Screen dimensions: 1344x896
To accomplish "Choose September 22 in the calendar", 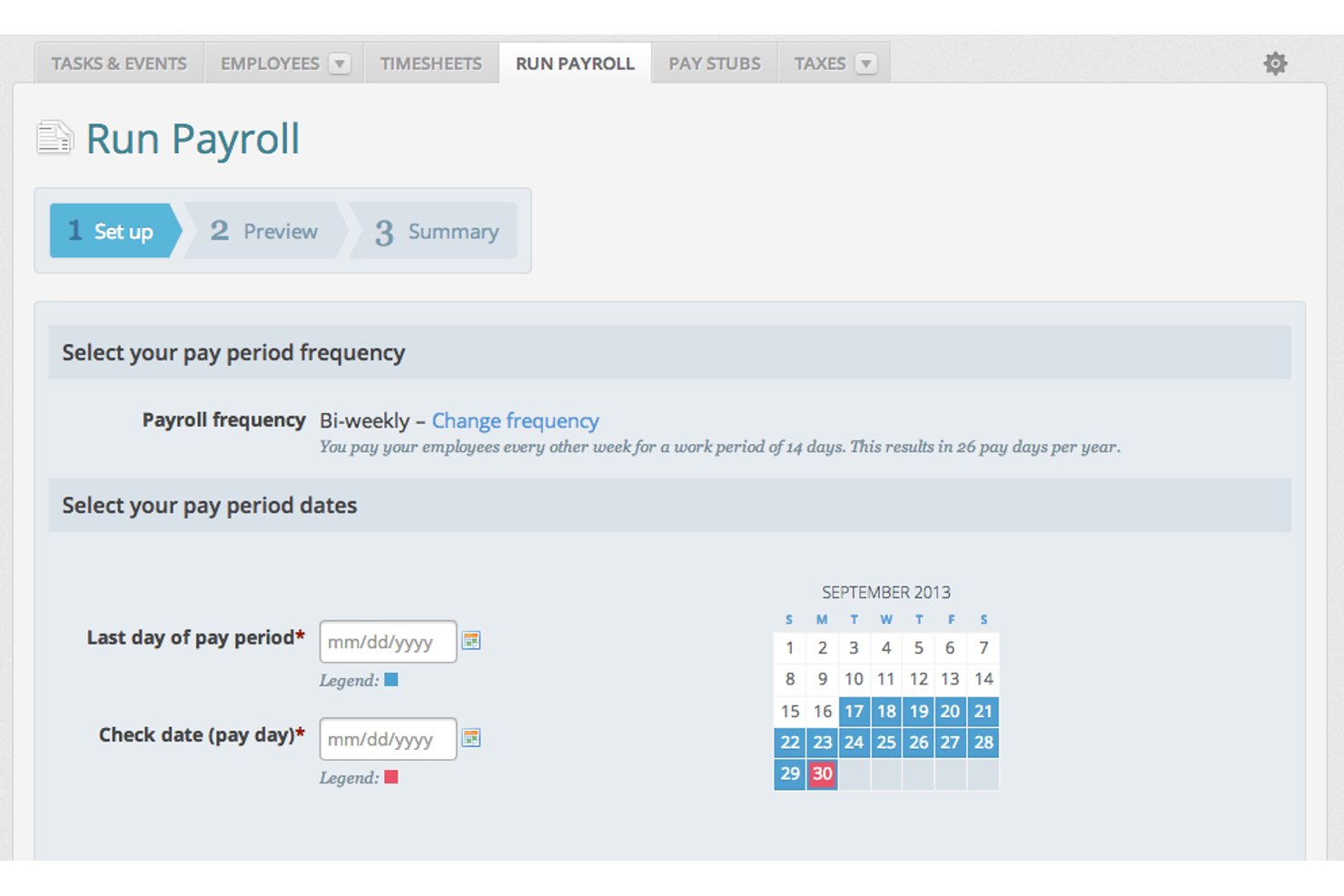I will click(x=790, y=743).
